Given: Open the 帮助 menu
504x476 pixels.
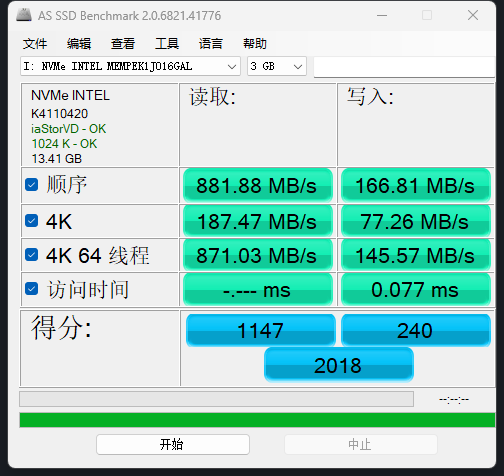Looking at the screenshot, I should pyautogui.click(x=255, y=44).
